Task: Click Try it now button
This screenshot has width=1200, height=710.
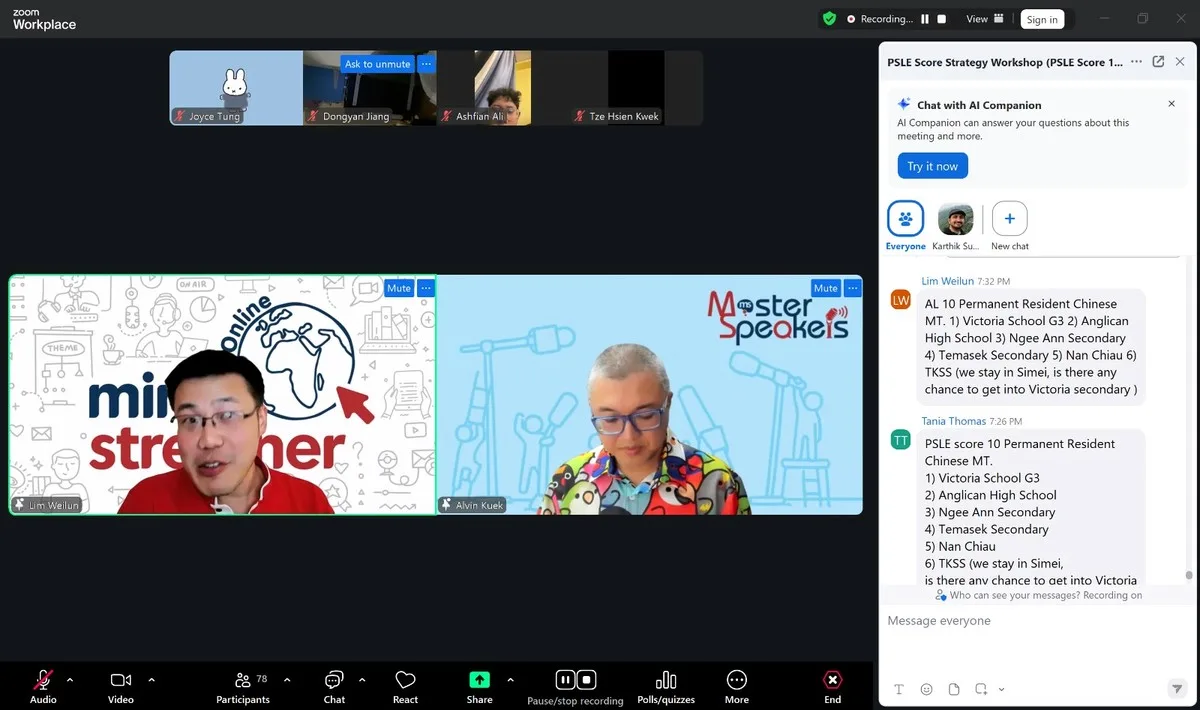Action: click(932, 166)
